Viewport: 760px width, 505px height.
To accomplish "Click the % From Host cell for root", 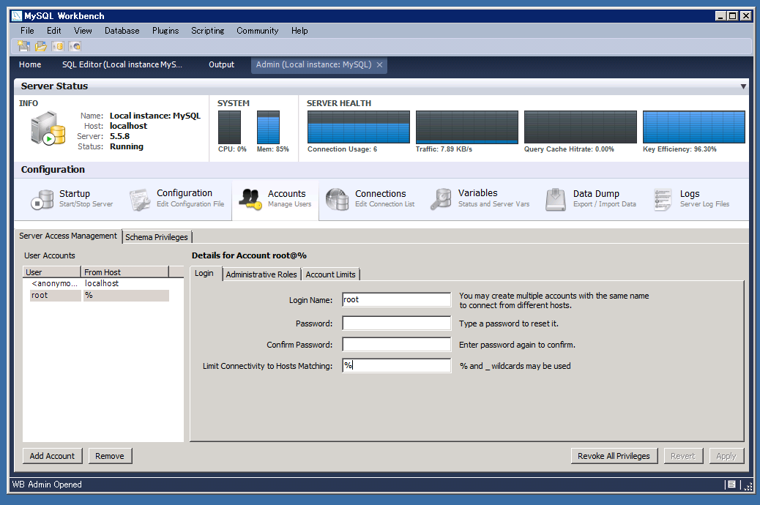I will click(x=126, y=296).
